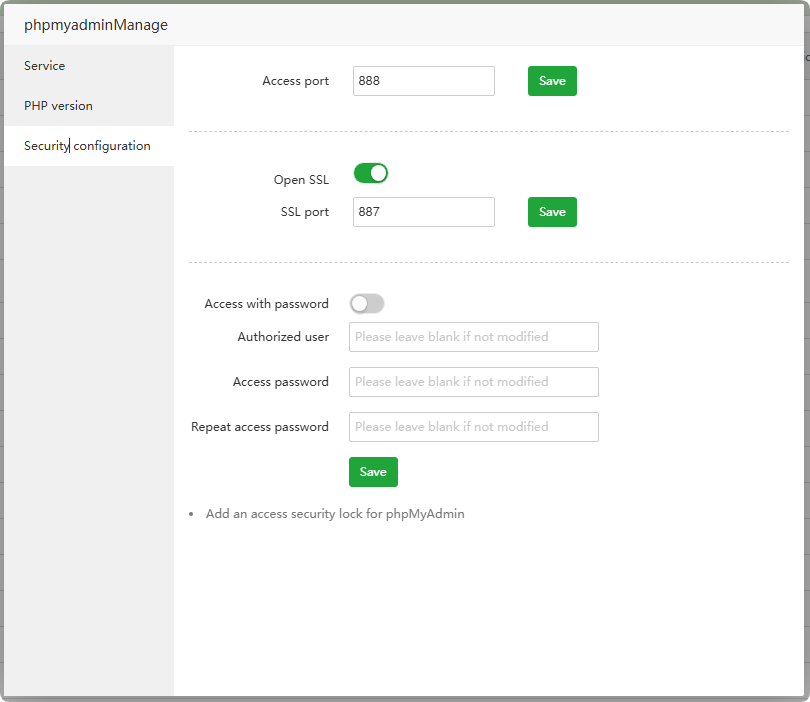Click the Access port input field
Image resolution: width=810 pixels, height=702 pixels.
[423, 81]
